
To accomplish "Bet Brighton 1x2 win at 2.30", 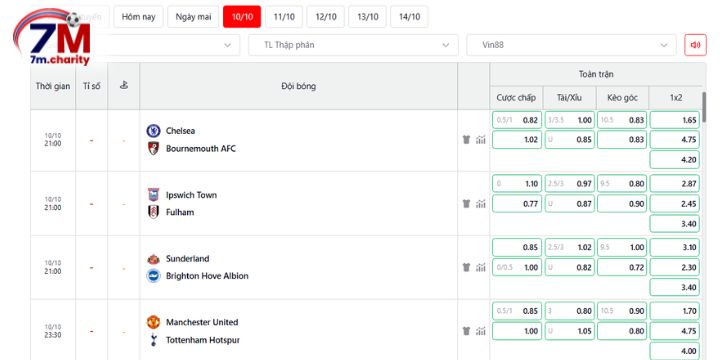I will 675,267.
